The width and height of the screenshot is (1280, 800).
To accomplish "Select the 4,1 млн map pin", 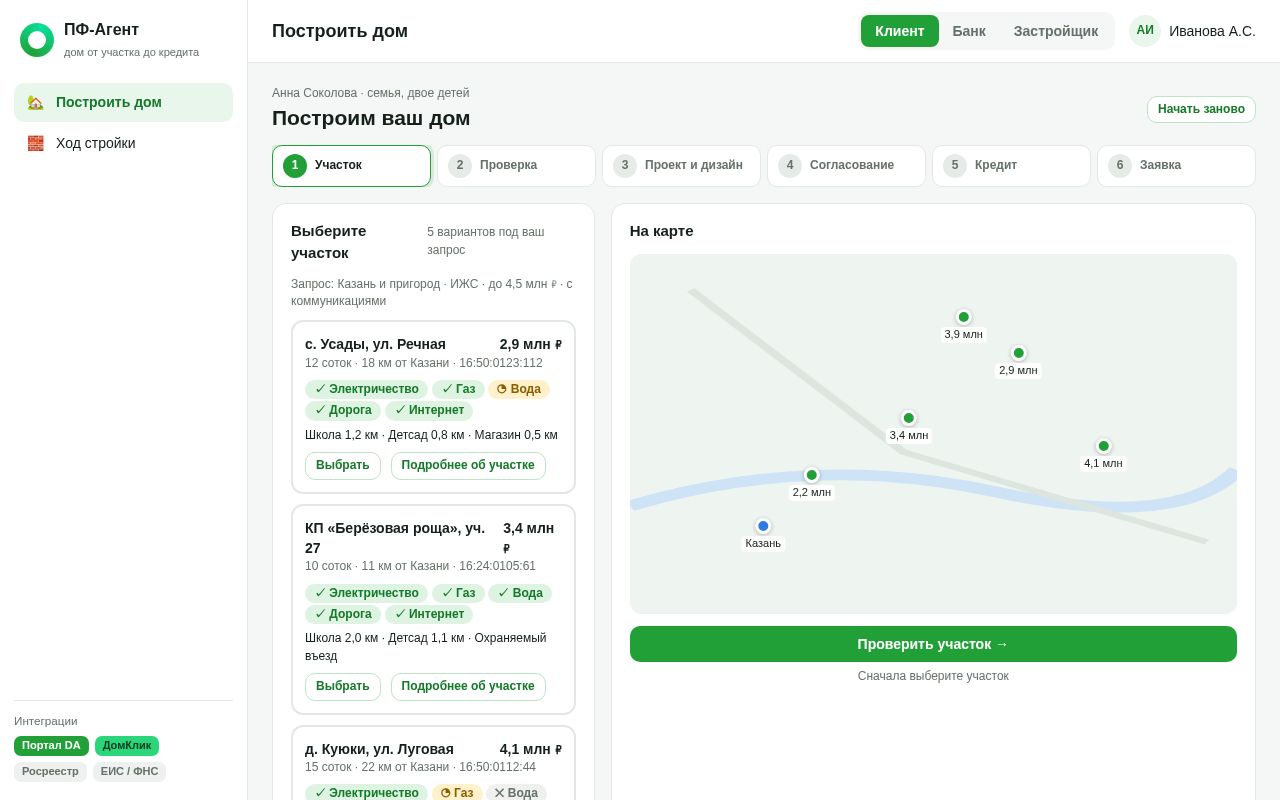I will 1104,446.
